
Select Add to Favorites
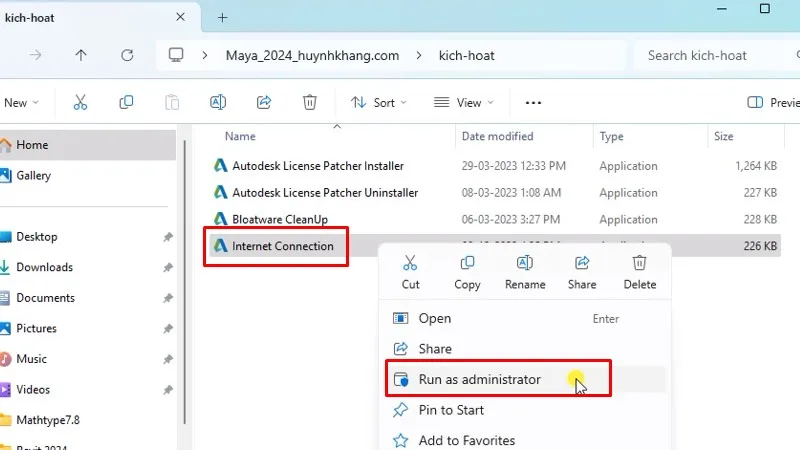[525, 440]
